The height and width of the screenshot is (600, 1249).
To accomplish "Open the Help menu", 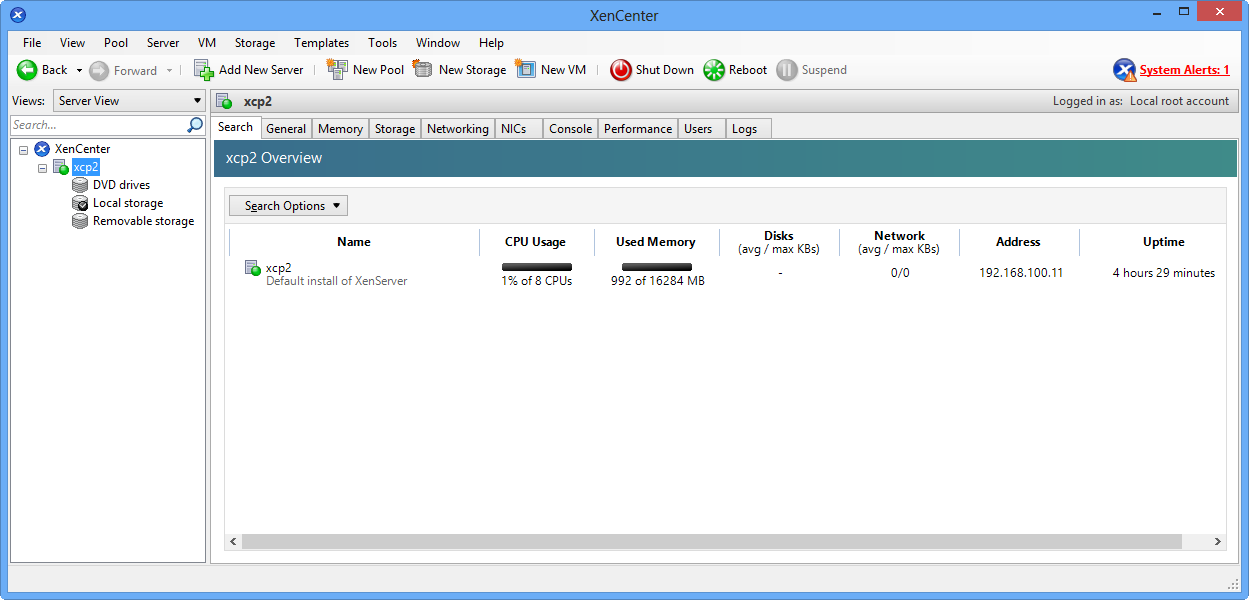I will tap(491, 43).
